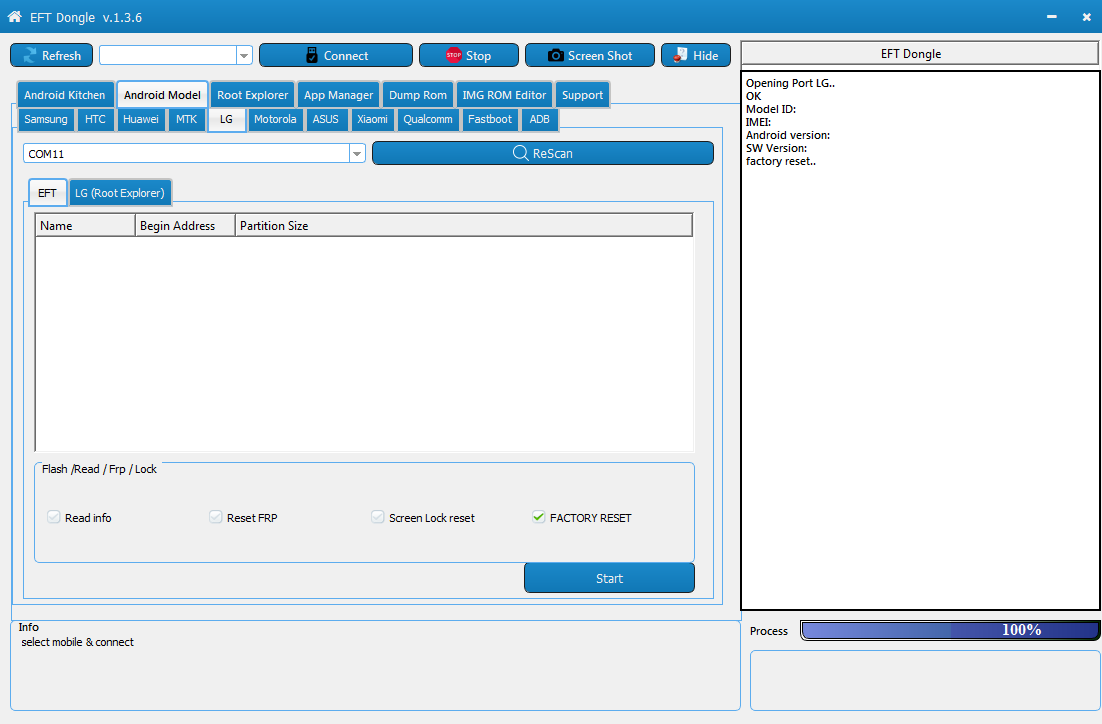The height and width of the screenshot is (724, 1102).
Task: Select the Xiaomi tab
Action: coord(372,119)
